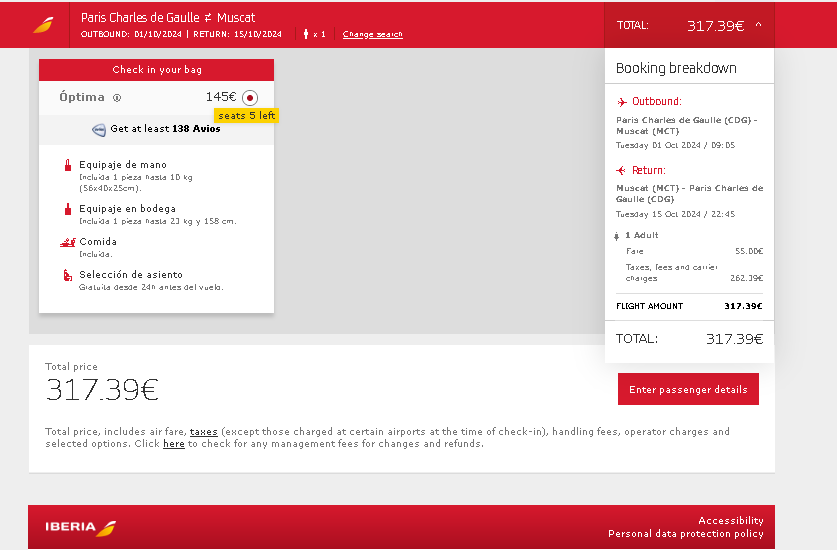
Task: Click the Outbound plane icon in breakdown
Action: pos(622,102)
